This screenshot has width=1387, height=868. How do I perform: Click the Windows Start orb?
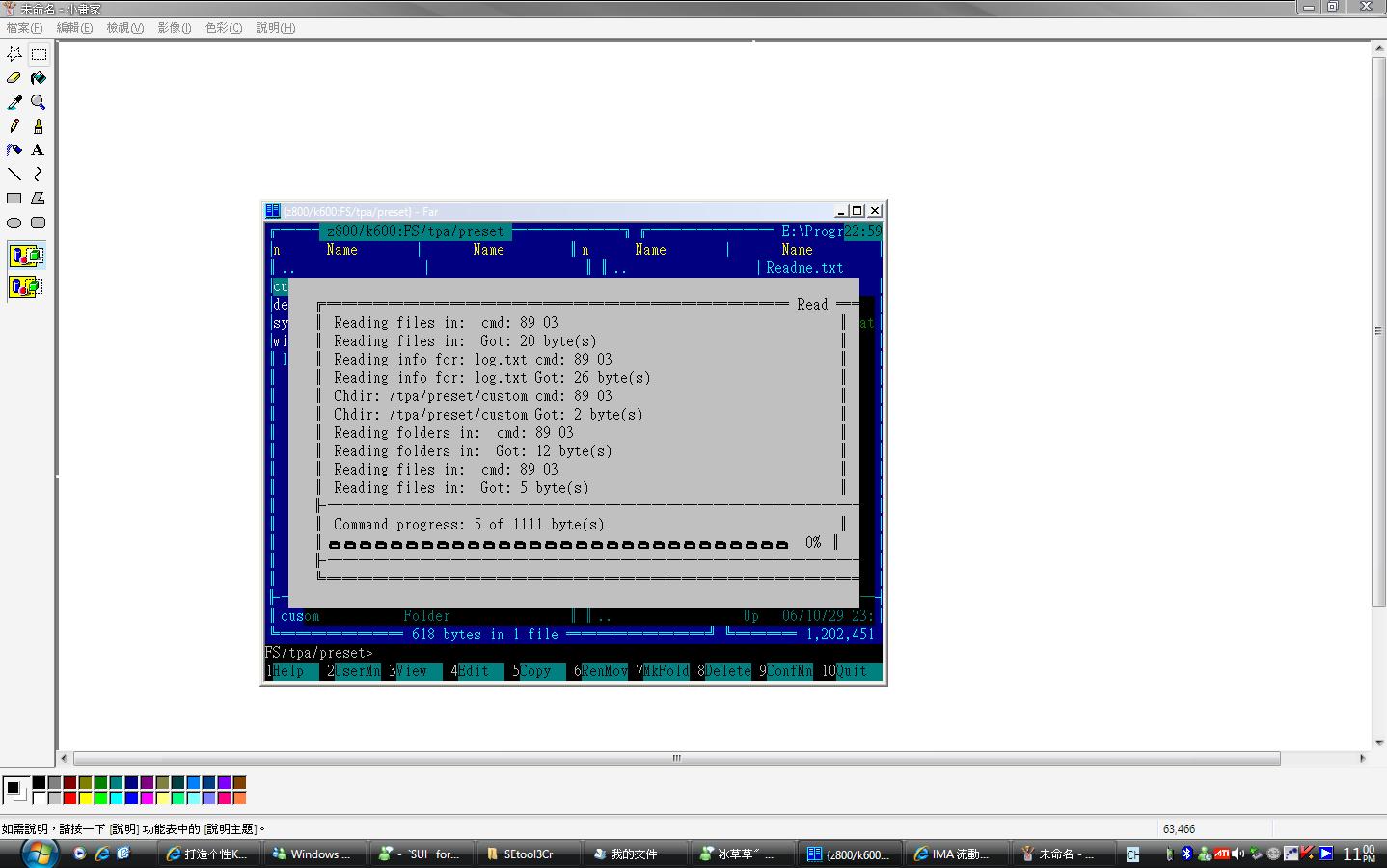tap(40, 854)
